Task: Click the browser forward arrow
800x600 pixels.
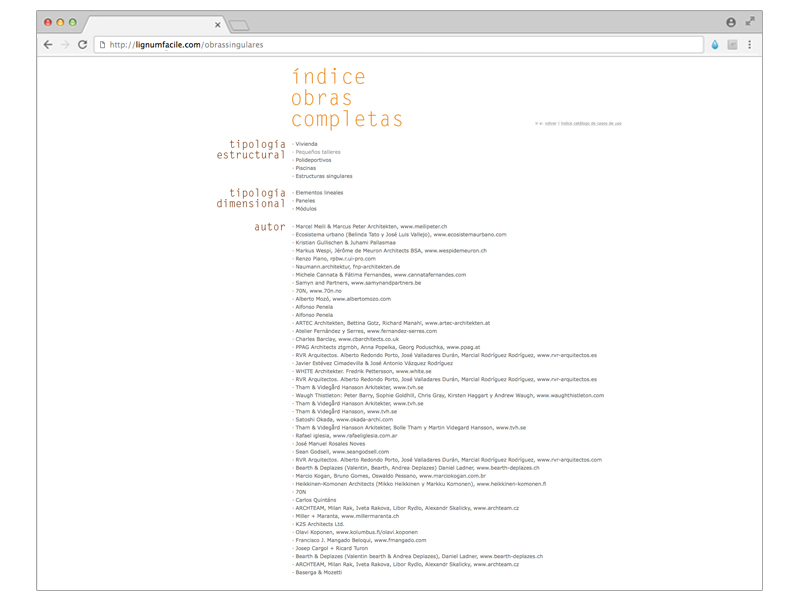Action: coord(65,45)
